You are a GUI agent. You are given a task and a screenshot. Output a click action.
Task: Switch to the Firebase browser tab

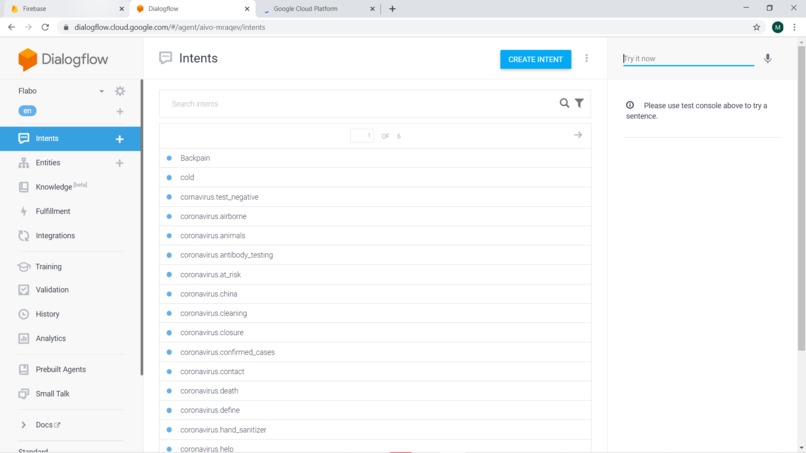pos(62,9)
